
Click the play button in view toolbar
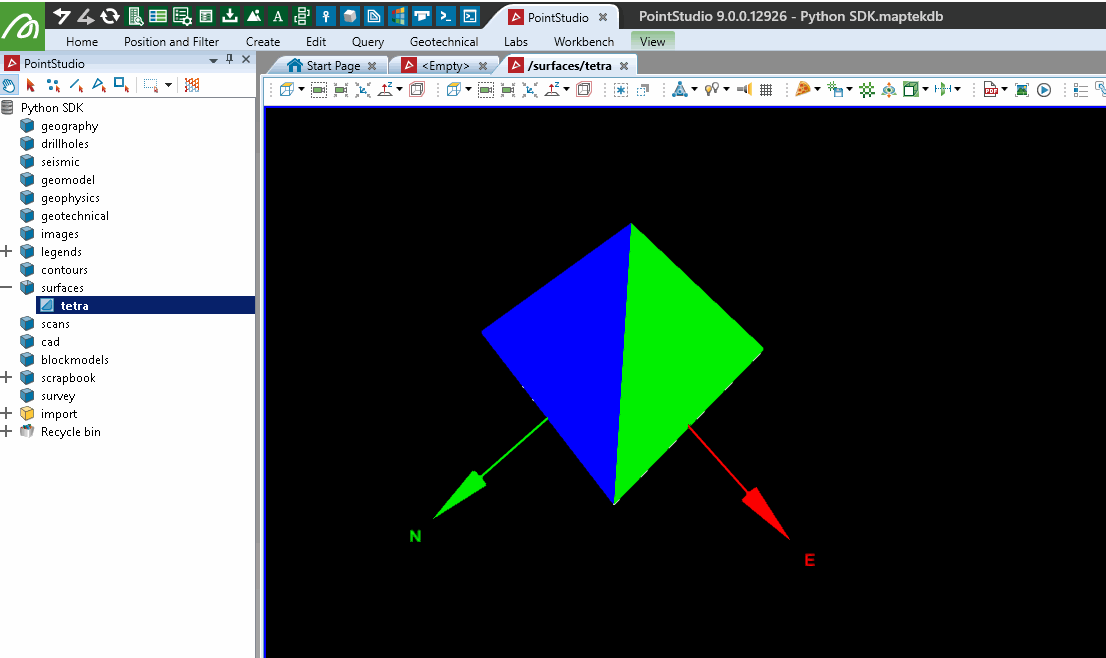point(1044,89)
